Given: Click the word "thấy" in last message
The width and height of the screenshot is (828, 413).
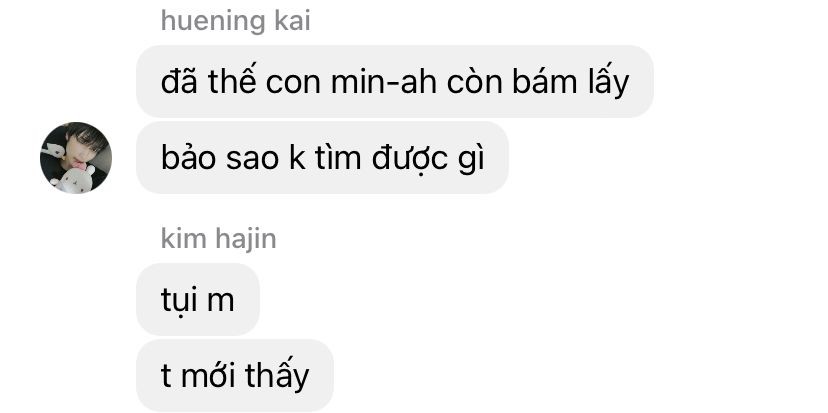Looking at the screenshot, I should click(277, 376).
